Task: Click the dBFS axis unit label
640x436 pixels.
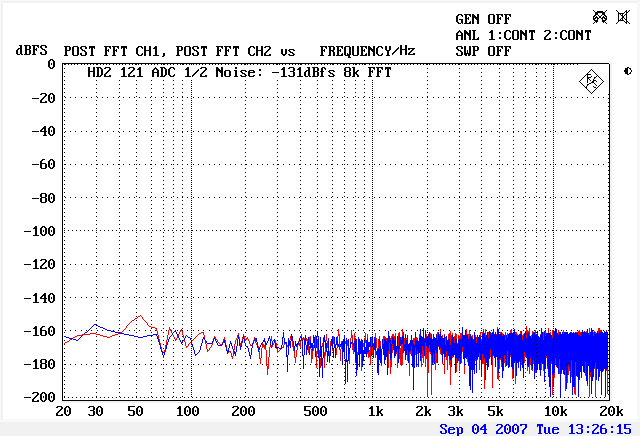Action: pyautogui.click(x=31, y=51)
